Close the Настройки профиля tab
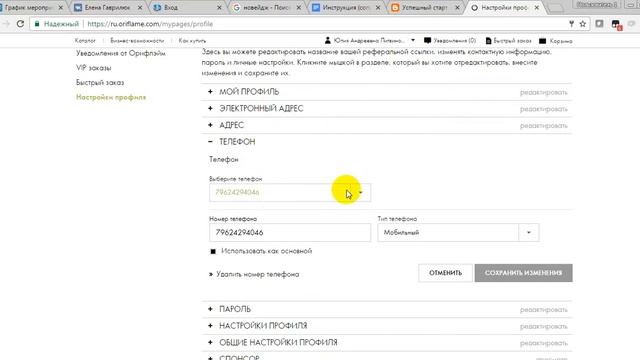This screenshot has width=640, height=360. (x=536, y=8)
